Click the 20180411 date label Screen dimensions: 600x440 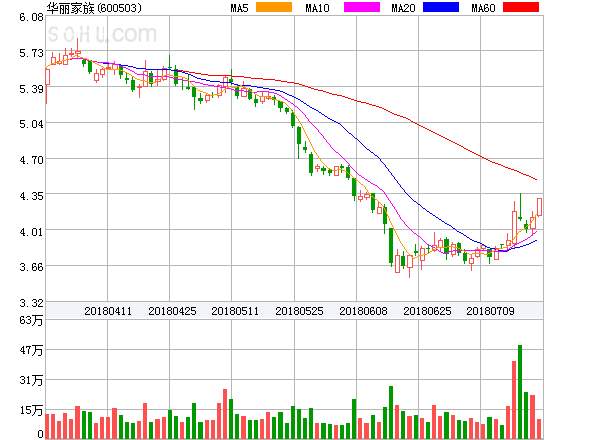tap(108, 311)
